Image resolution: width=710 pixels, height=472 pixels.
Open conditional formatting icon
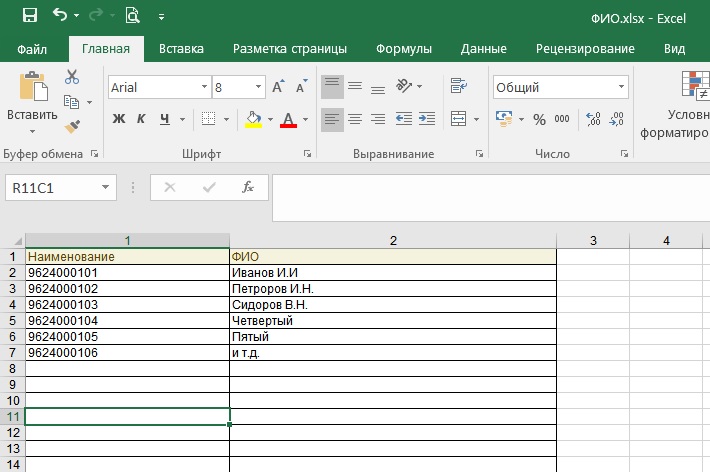pyautogui.click(x=696, y=85)
